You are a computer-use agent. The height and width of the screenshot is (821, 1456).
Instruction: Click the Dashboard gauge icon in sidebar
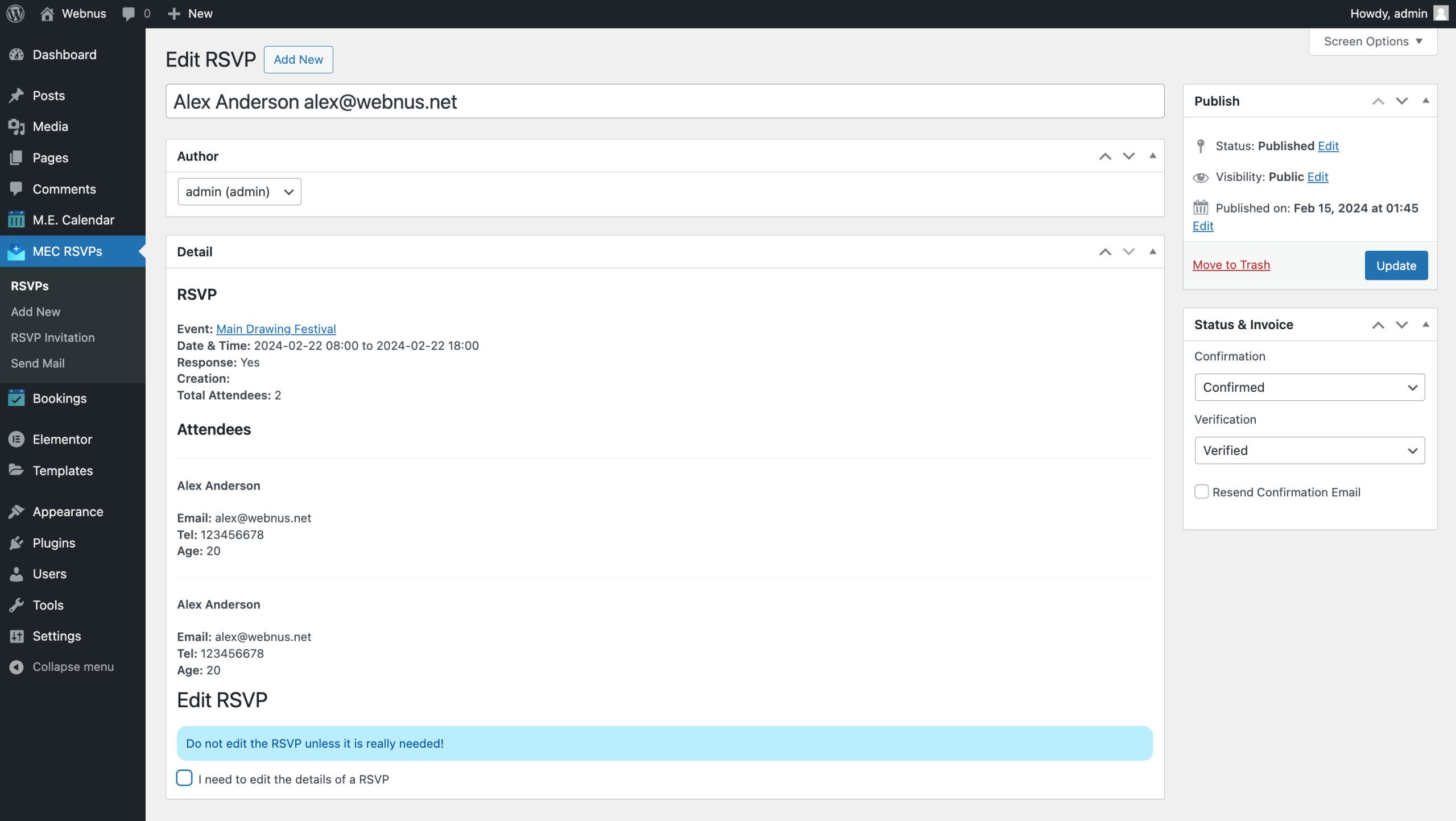tap(16, 55)
